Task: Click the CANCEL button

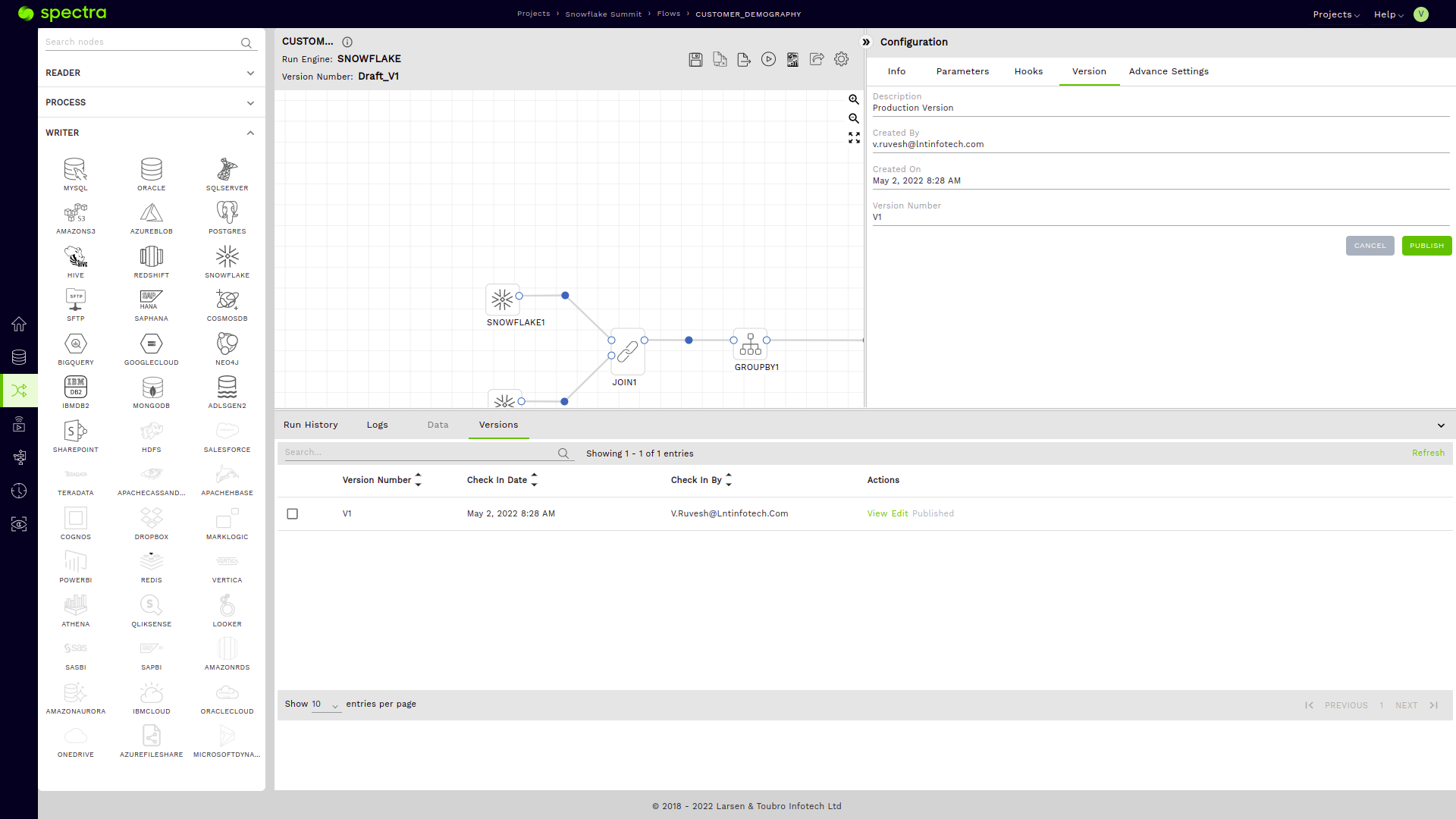Action: click(x=1370, y=246)
